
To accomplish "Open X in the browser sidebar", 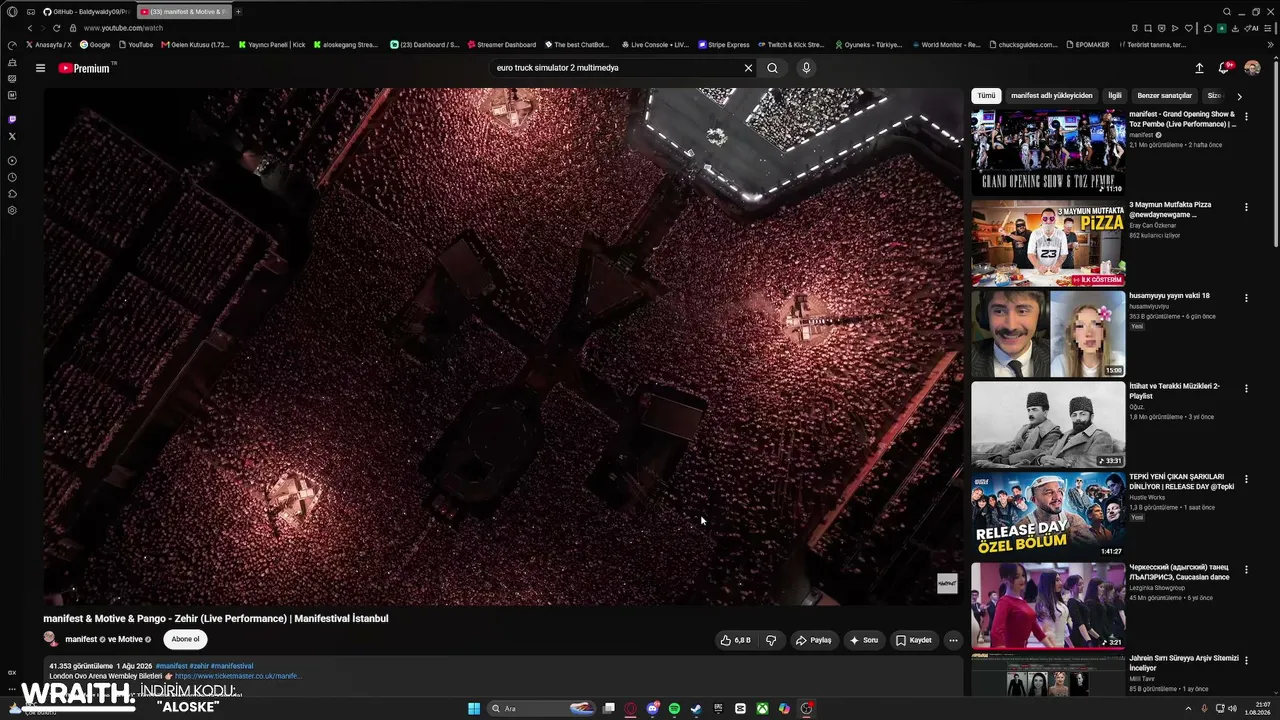I will point(12,136).
